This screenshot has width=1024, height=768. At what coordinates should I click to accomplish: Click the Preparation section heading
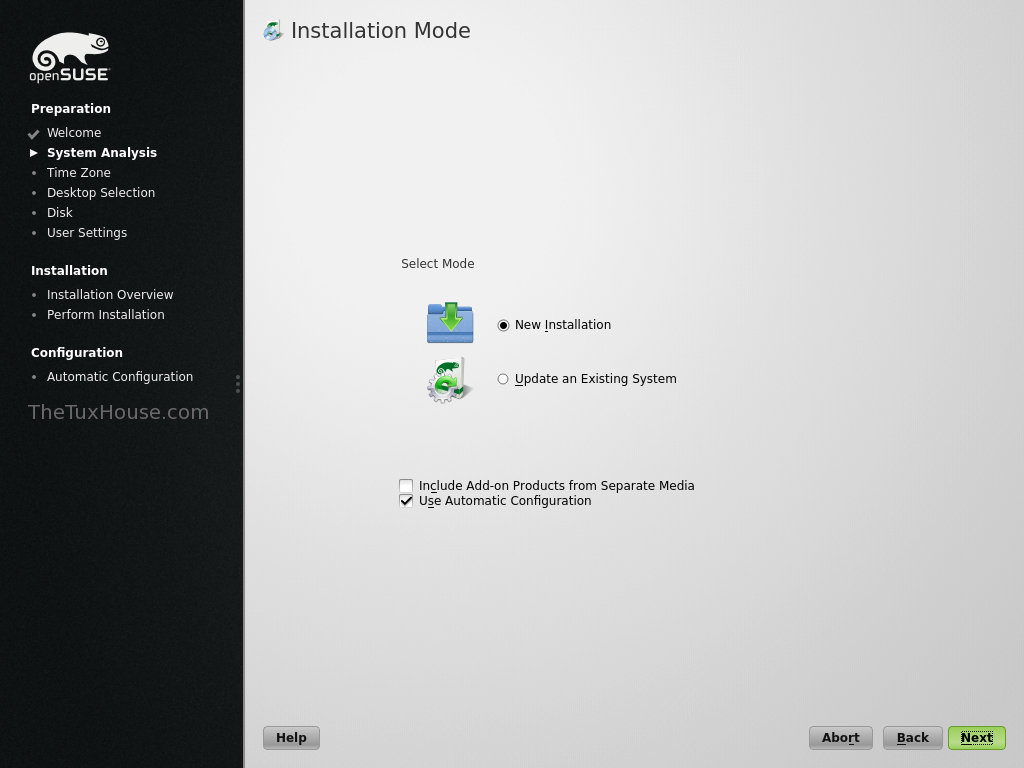coord(71,108)
